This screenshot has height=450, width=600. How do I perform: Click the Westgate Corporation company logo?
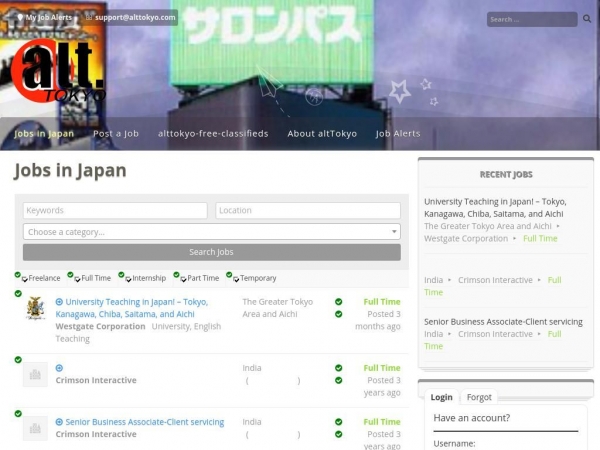pyautogui.click(x=35, y=308)
